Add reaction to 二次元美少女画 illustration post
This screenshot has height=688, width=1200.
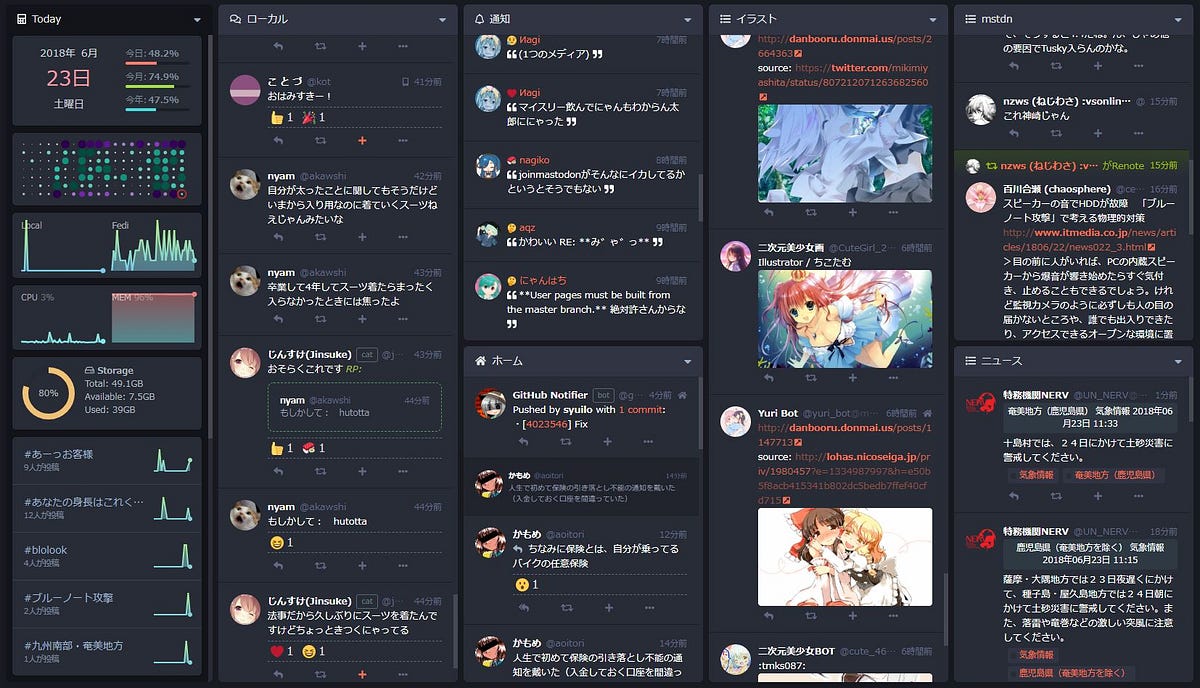click(852, 378)
